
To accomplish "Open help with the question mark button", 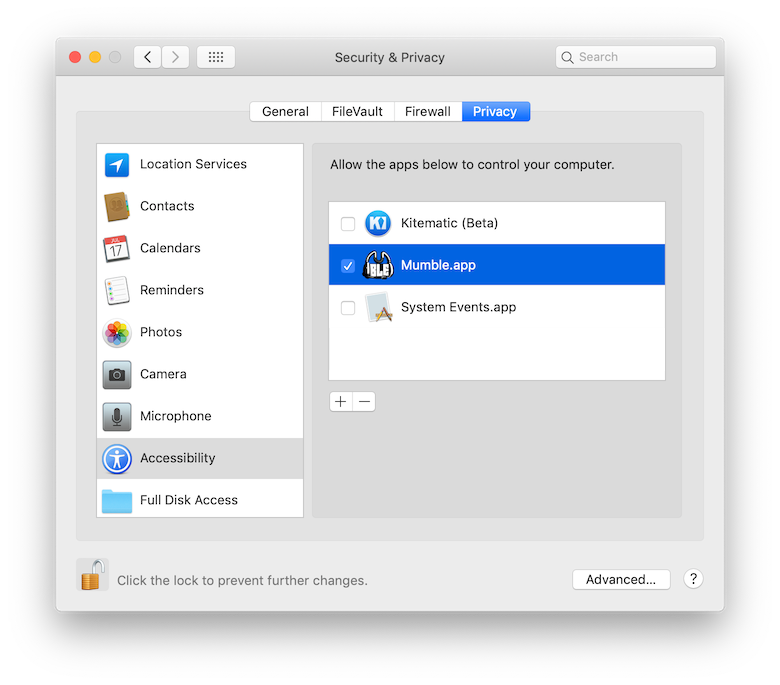I will point(693,579).
